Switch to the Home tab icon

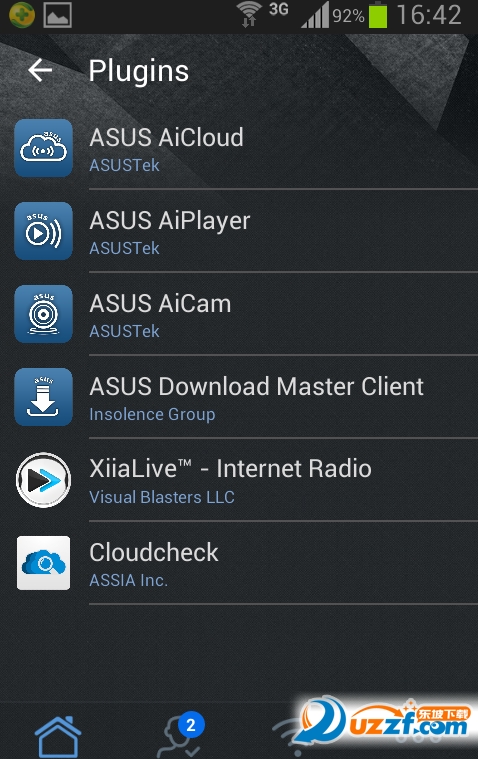(58, 737)
